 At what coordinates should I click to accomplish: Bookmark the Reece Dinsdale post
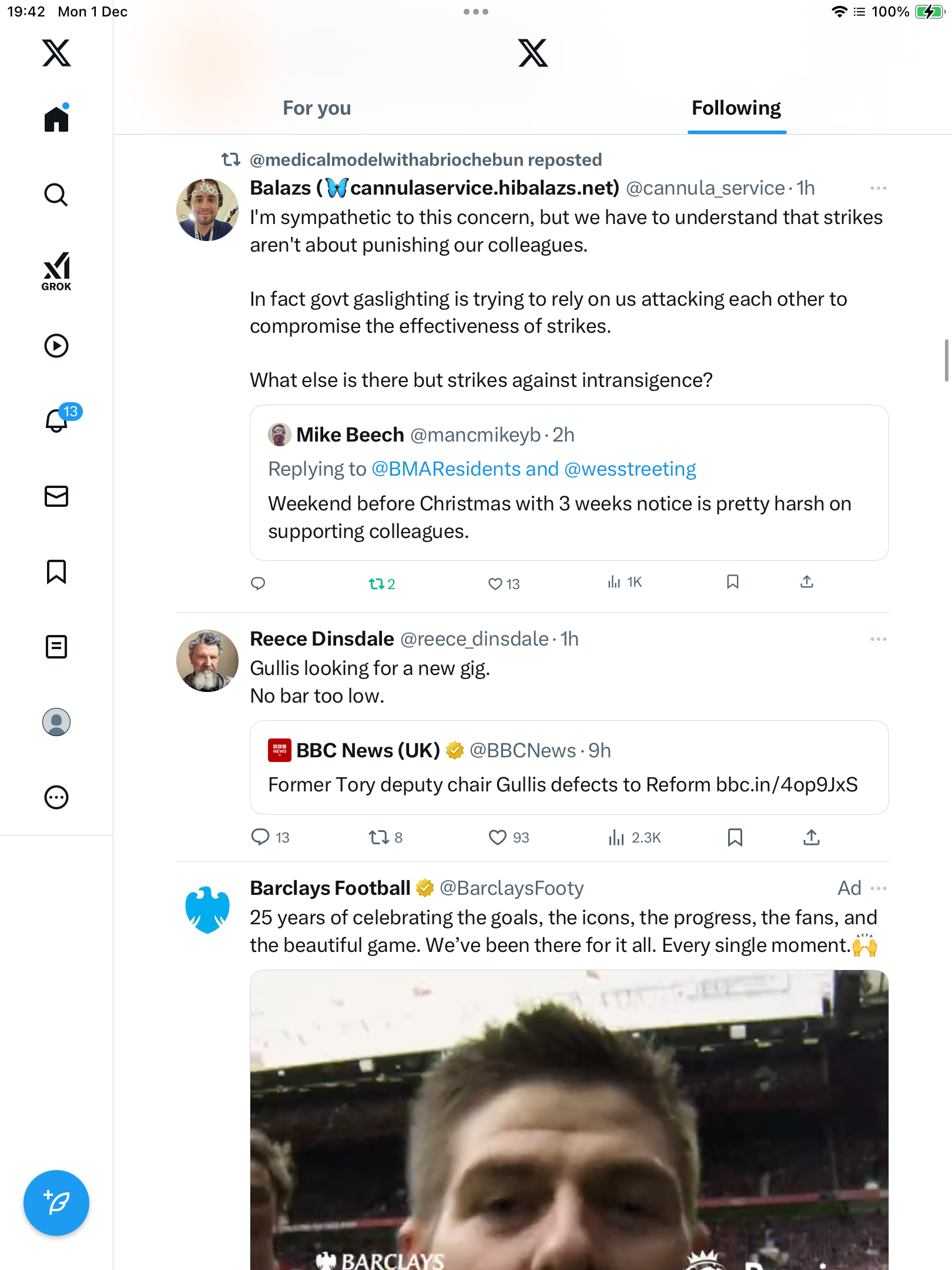[x=735, y=837]
